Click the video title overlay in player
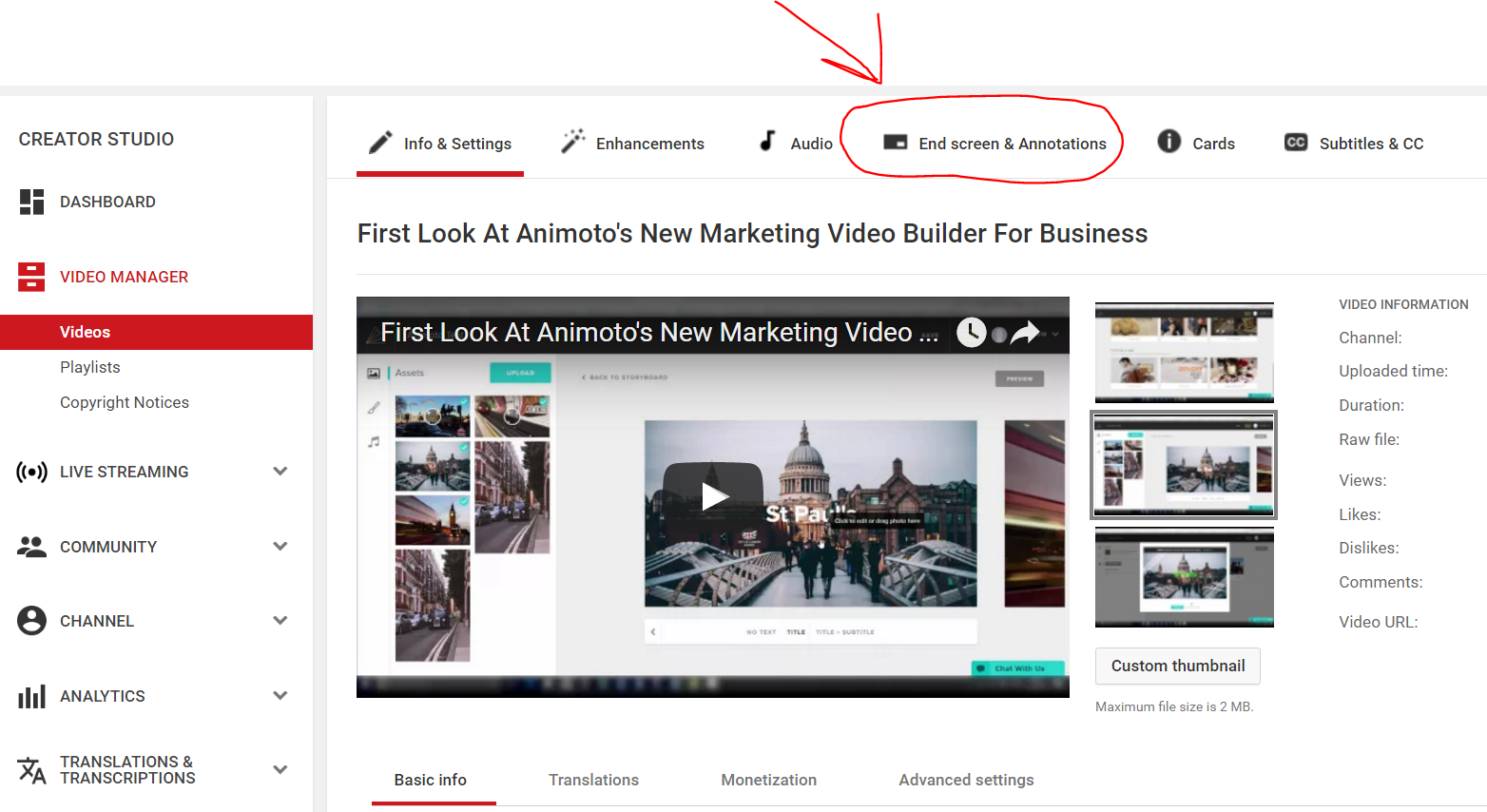Screen dimensions: 1487x812 pyautogui.click(x=659, y=332)
